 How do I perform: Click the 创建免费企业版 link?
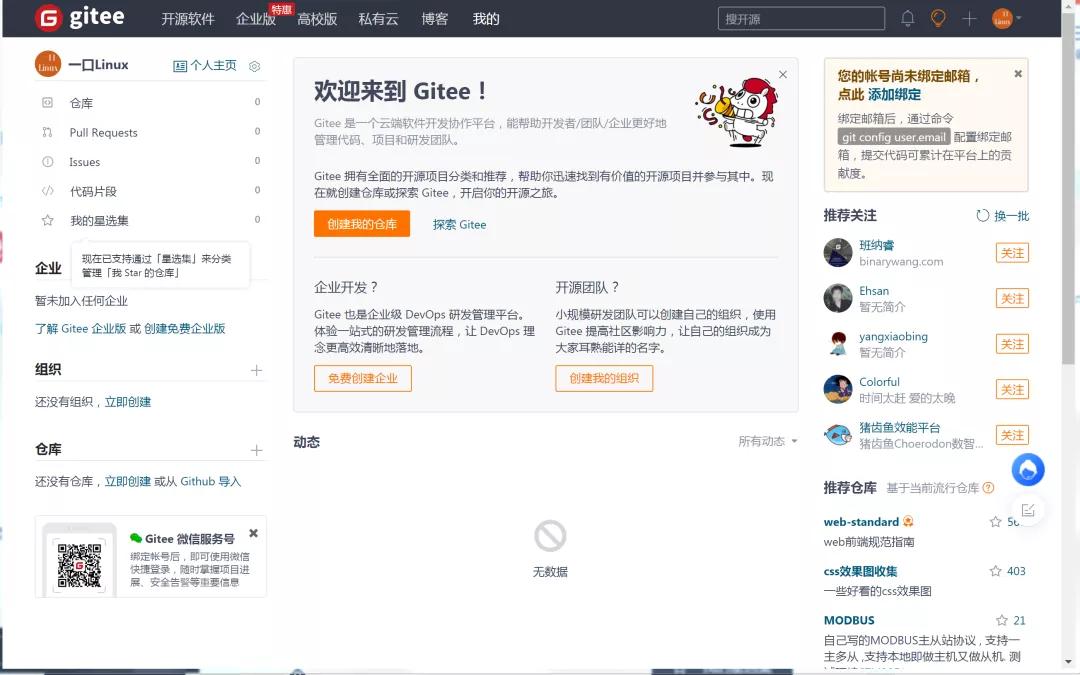185,329
